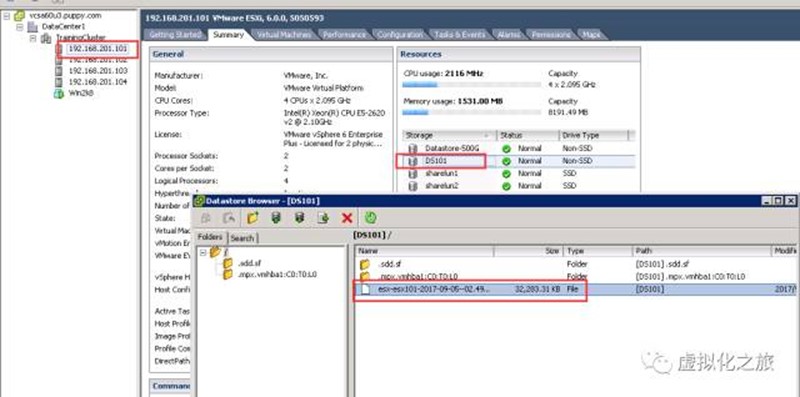
Task: Click the green Normal status icon for DS101
Action: click(506, 161)
